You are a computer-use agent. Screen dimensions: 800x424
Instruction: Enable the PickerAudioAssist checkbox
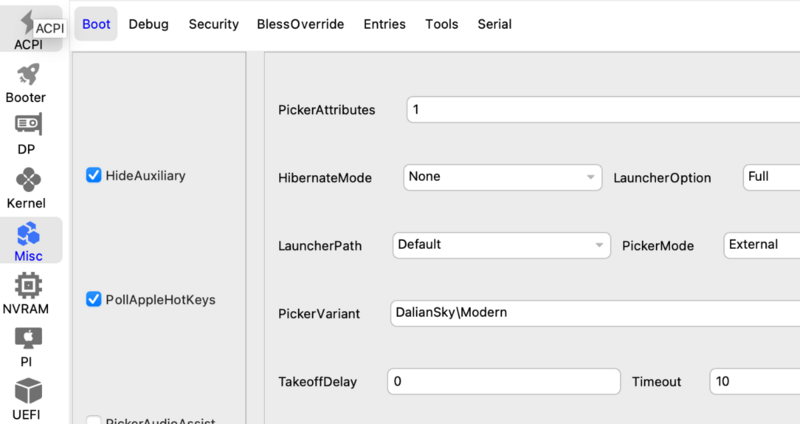click(x=95, y=421)
